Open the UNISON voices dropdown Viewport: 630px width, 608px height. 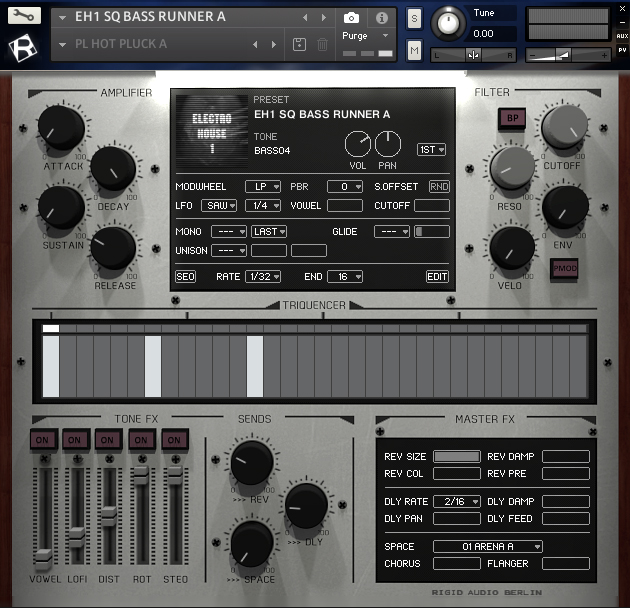coord(229,250)
